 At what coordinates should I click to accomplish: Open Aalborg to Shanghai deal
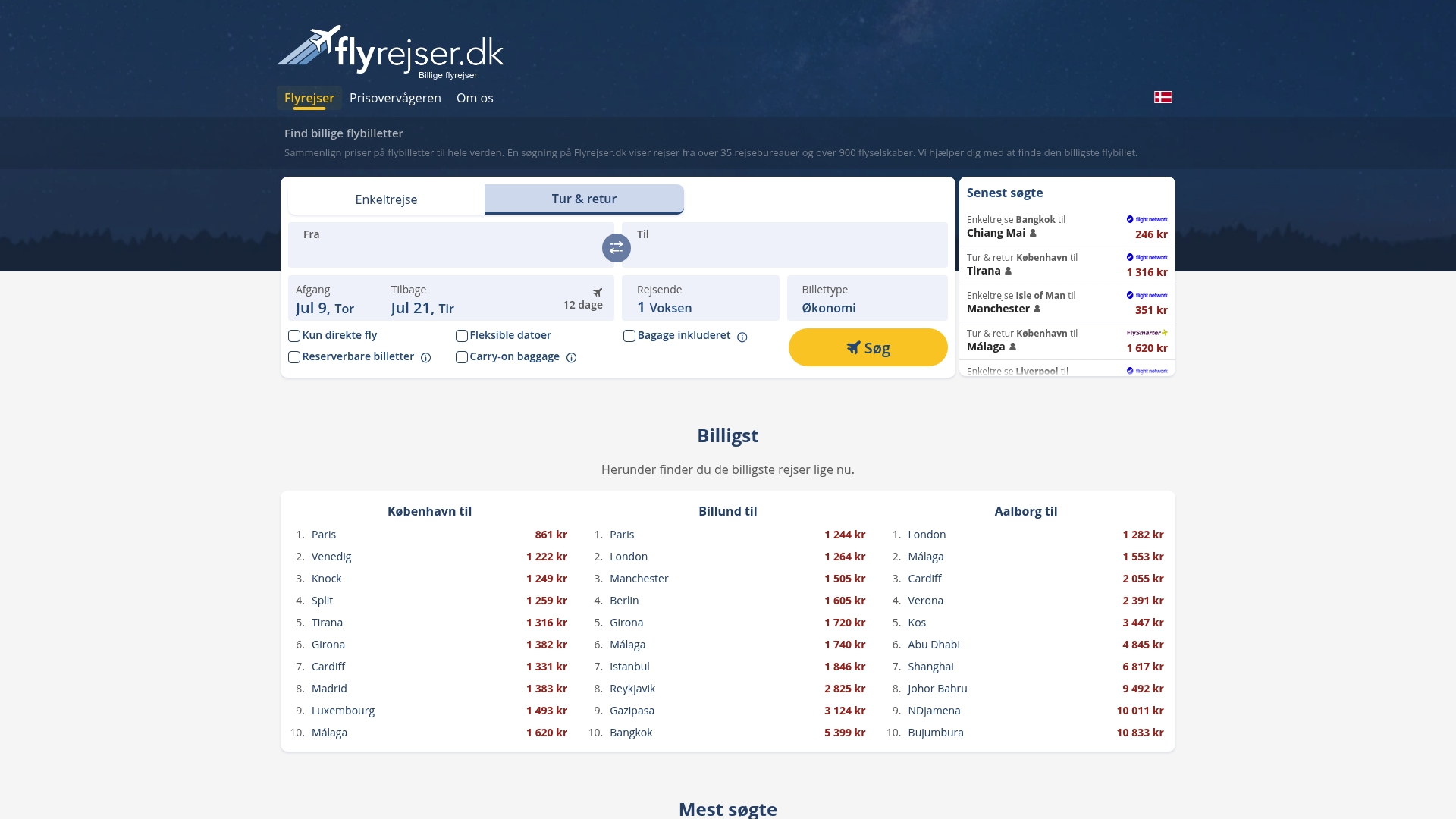tap(1026, 667)
